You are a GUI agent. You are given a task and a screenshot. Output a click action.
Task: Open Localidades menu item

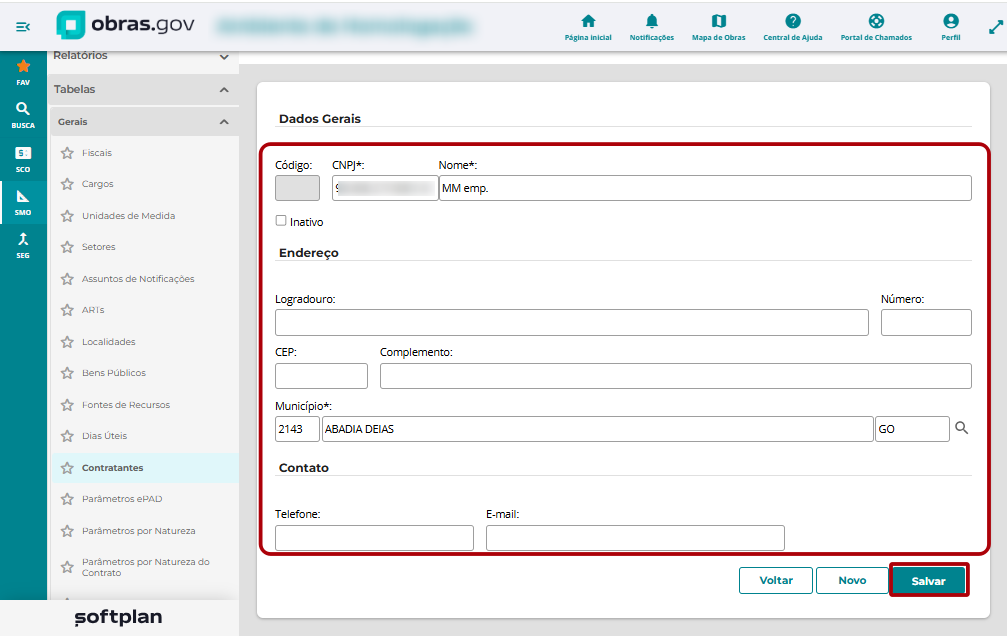(109, 342)
